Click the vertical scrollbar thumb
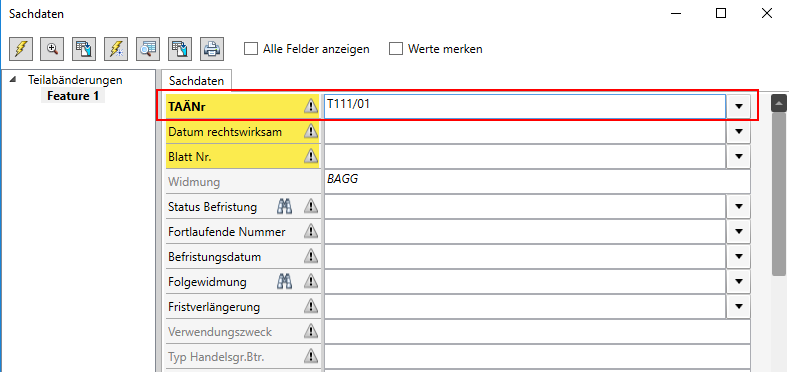The width and height of the screenshot is (789, 372). click(x=778, y=194)
